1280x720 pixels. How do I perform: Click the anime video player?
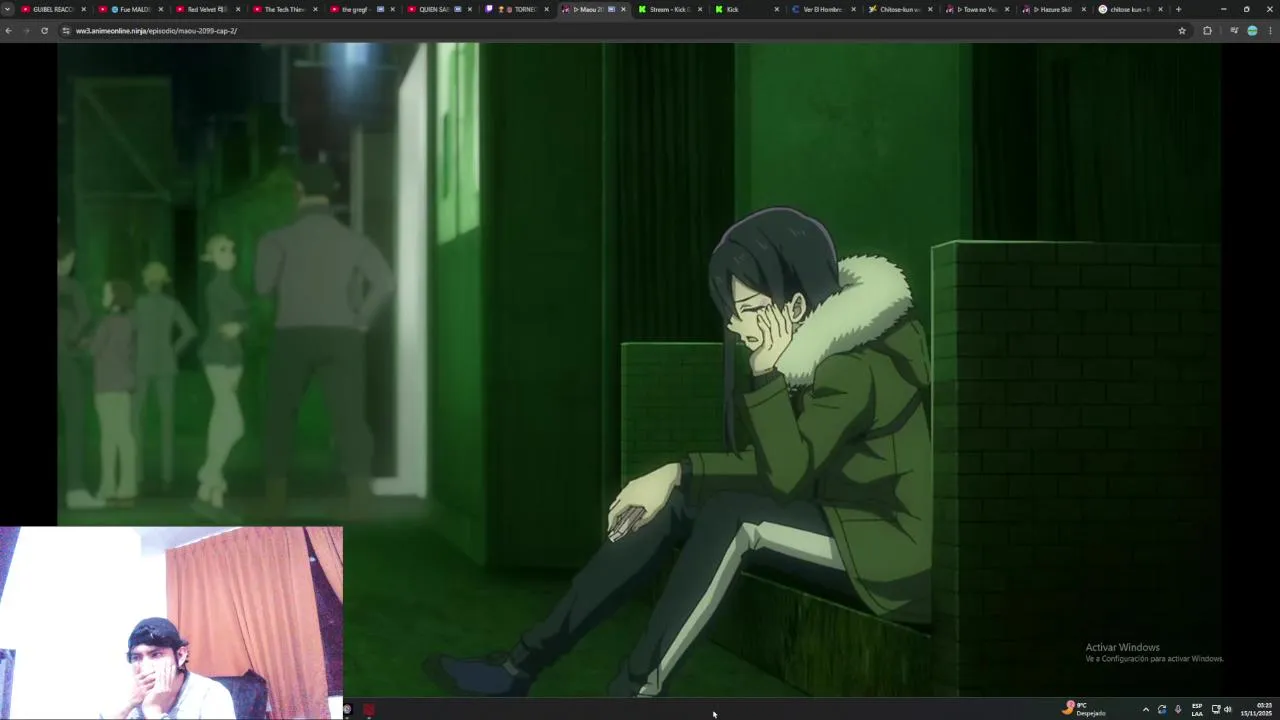[x=638, y=369]
